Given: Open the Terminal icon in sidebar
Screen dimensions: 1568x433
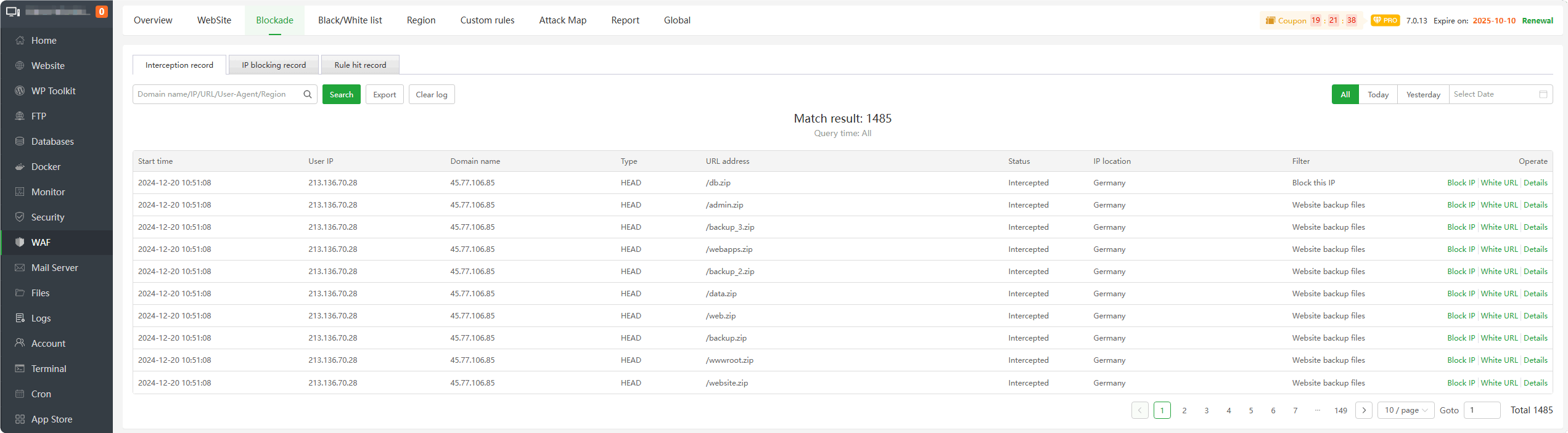Looking at the screenshot, I should click(x=20, y=369).
